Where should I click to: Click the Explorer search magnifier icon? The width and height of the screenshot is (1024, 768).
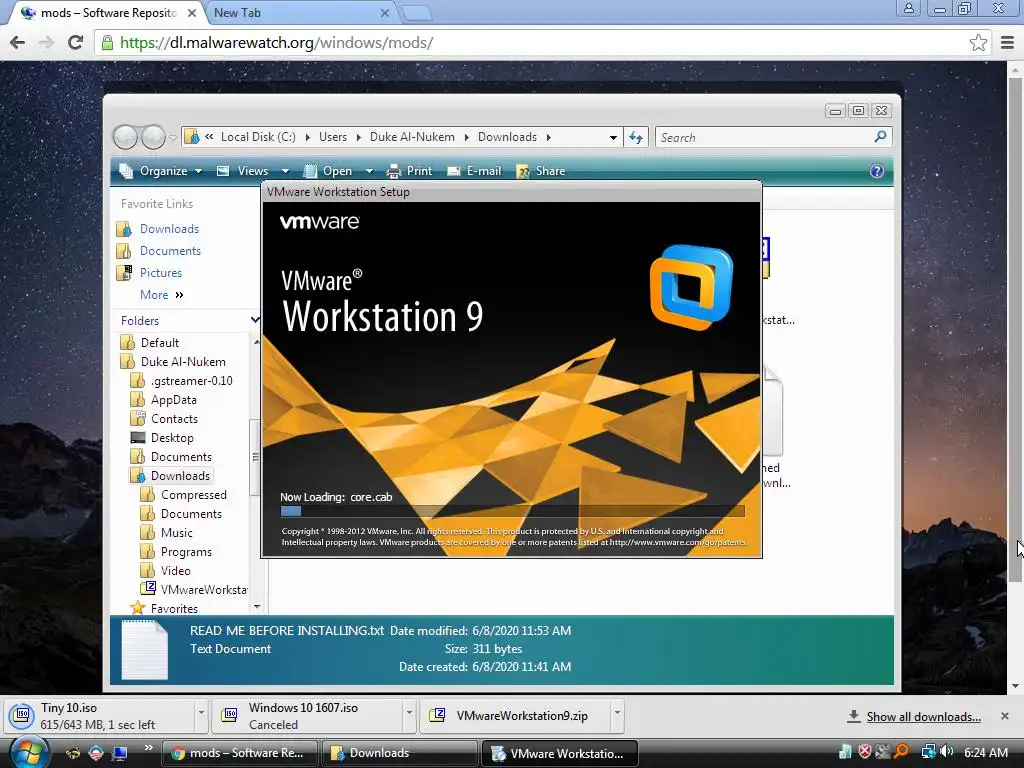(x=880, y=136)
